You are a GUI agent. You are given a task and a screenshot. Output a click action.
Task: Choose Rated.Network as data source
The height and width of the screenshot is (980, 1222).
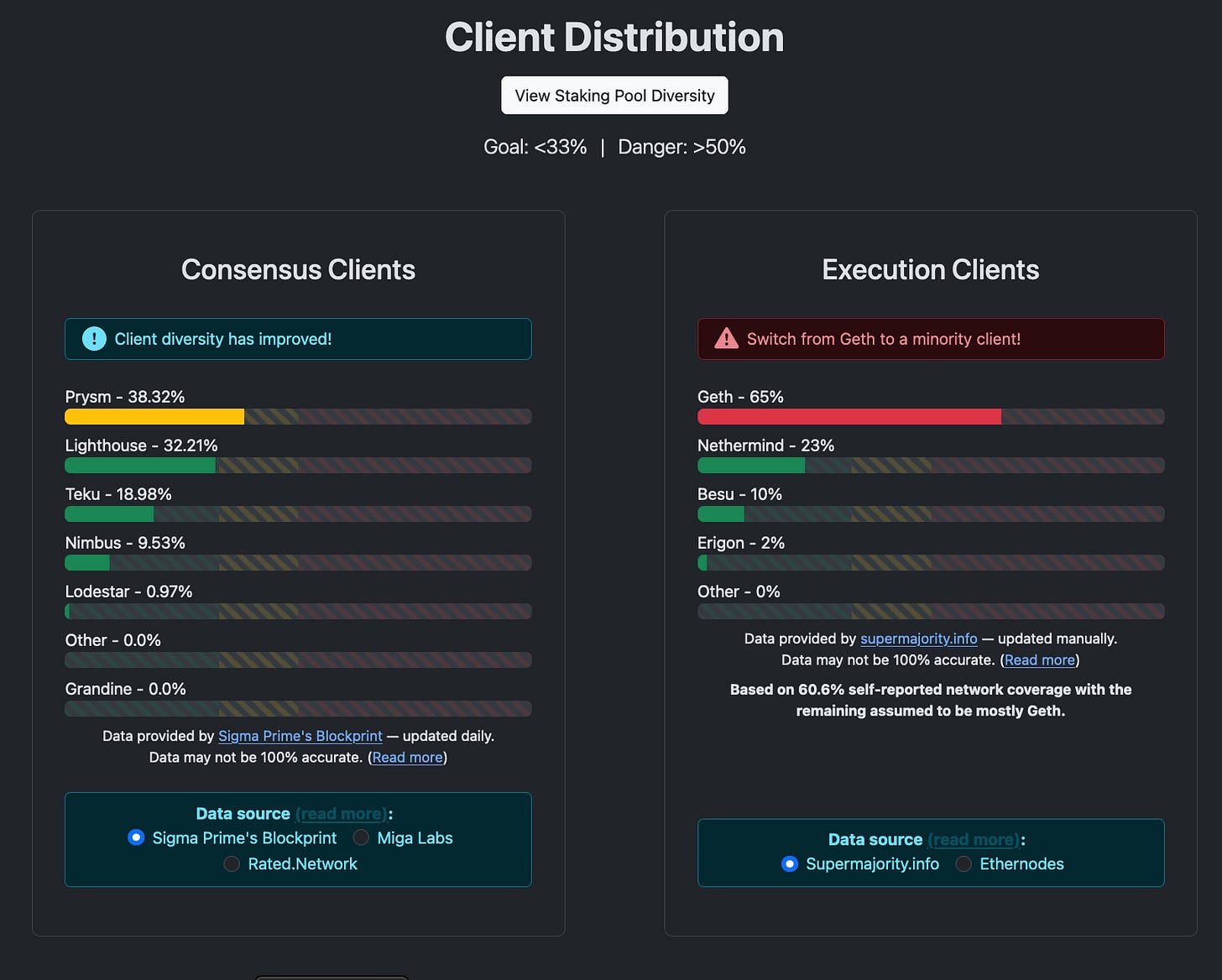(x=232, y=863)
